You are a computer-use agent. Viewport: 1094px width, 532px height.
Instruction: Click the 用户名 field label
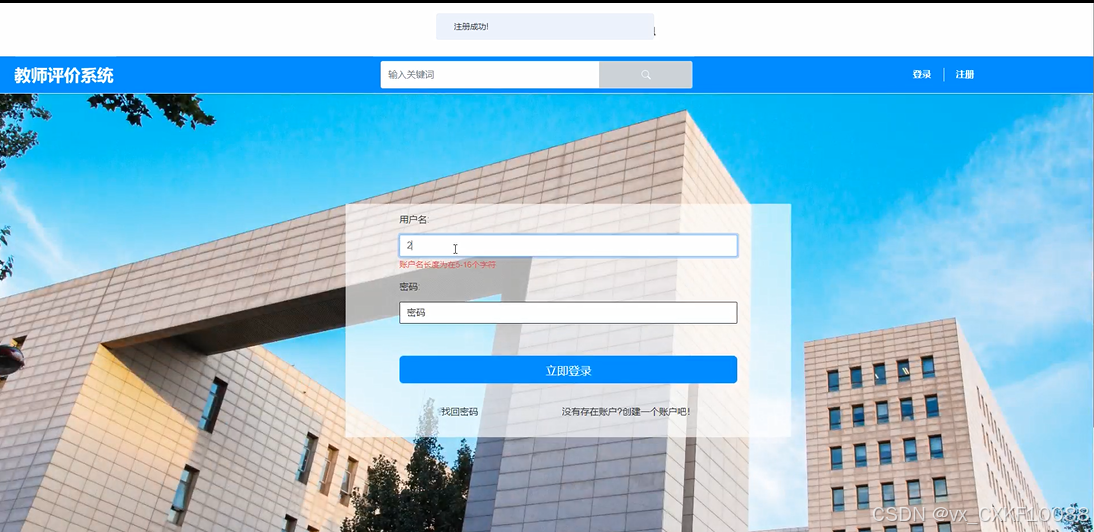414,220
